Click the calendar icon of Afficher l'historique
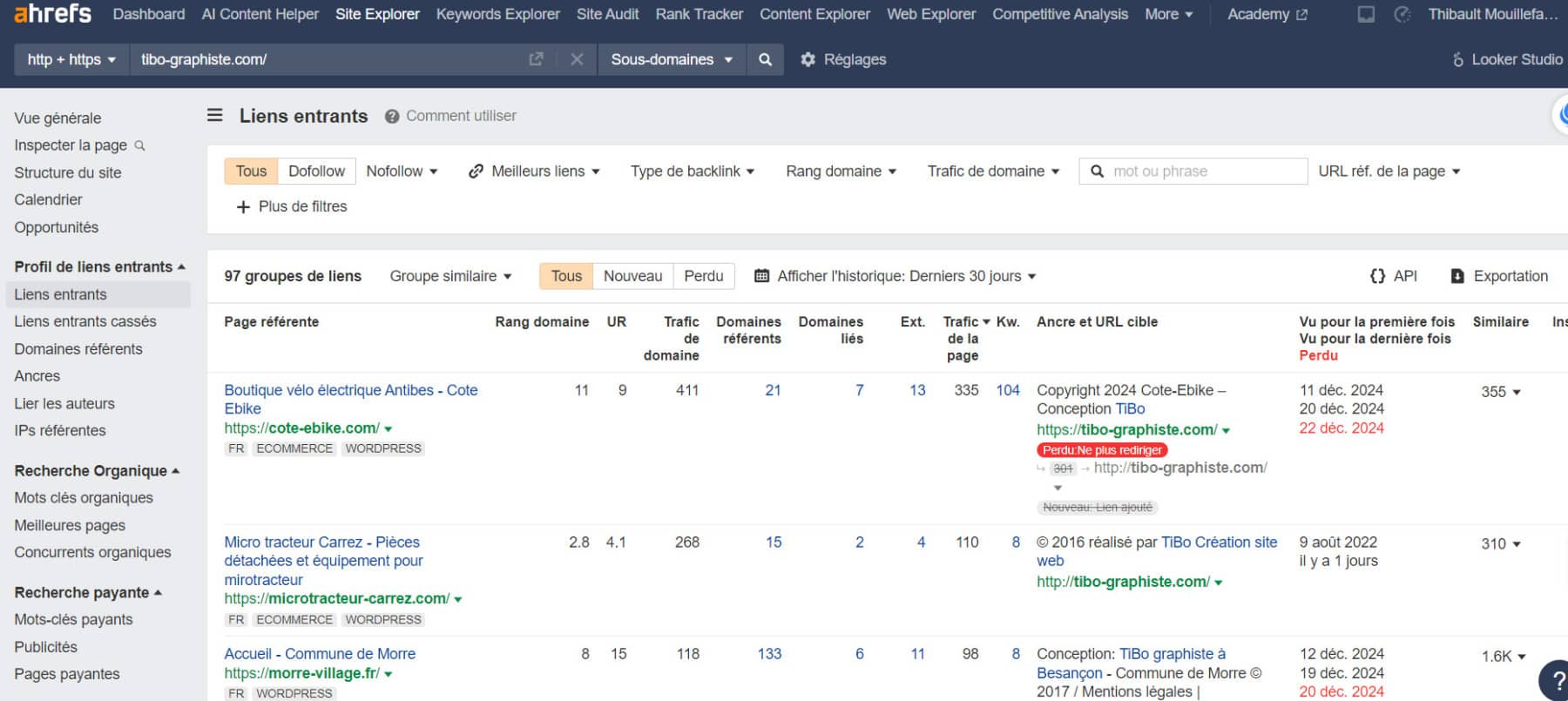1568x701 pixels. 761,276
